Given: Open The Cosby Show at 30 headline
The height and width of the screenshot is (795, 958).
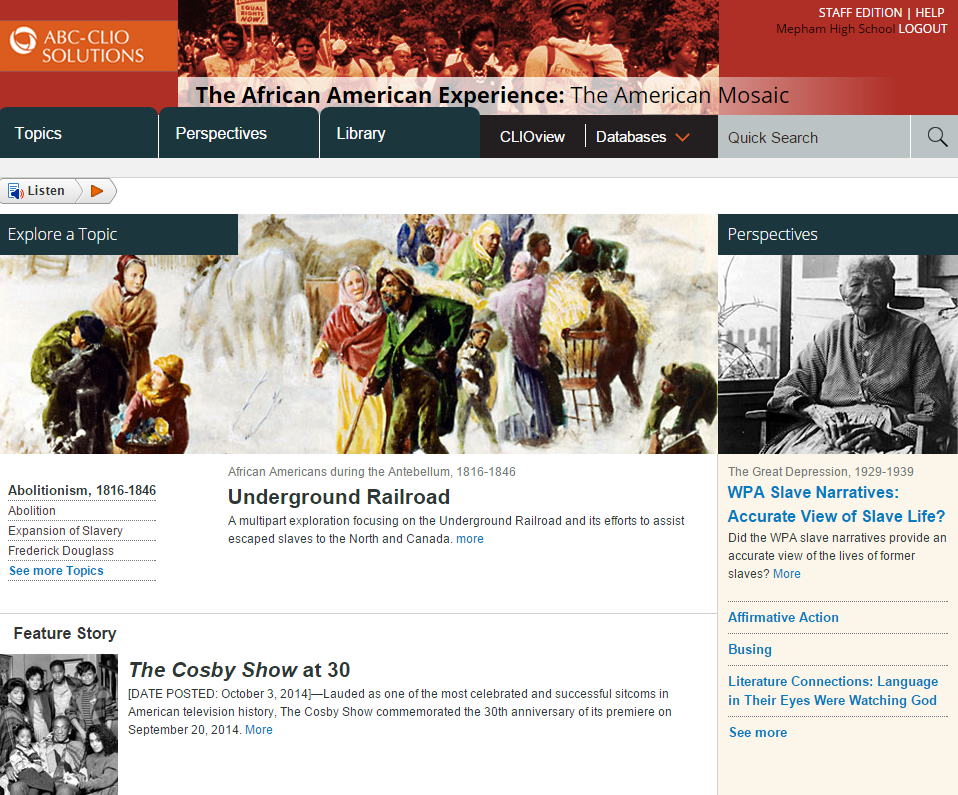Looking at the screenshot, I should [x=239, y=670].
